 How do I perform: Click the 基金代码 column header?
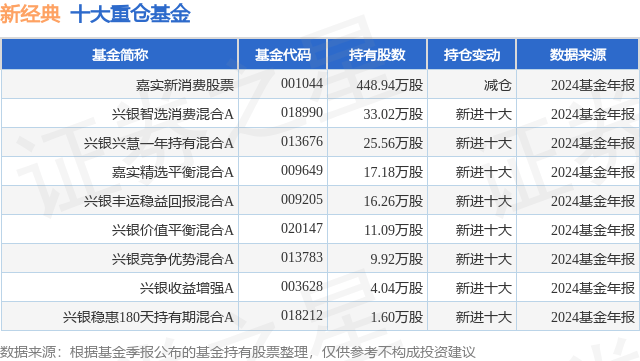(282, 55)
